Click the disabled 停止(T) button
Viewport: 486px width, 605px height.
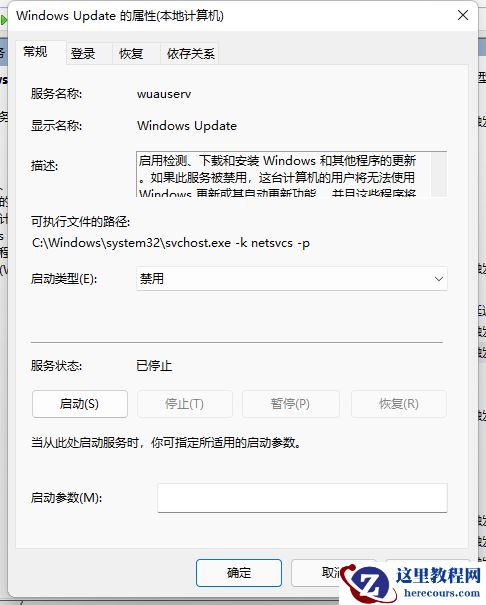point(184,404)
